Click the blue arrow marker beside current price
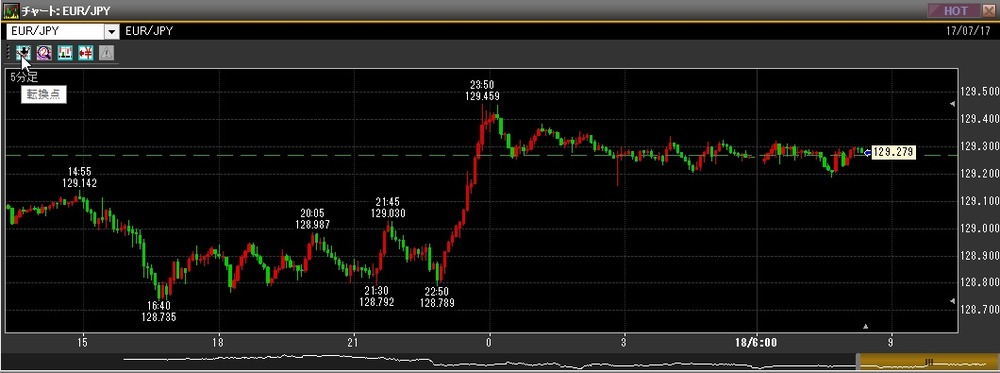 (867, 152)
